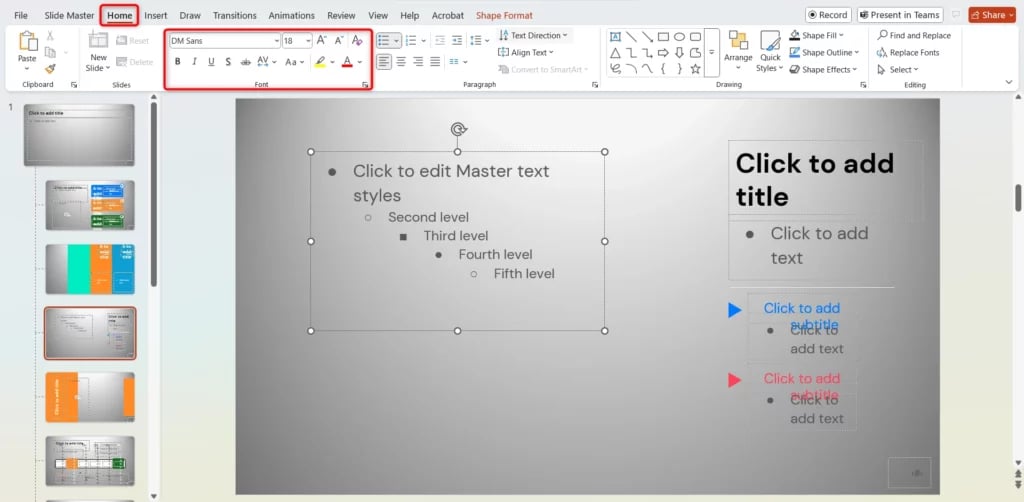Open Quick Styles gallery
This screenshot has width=1024, height=502.
point(771,51)
